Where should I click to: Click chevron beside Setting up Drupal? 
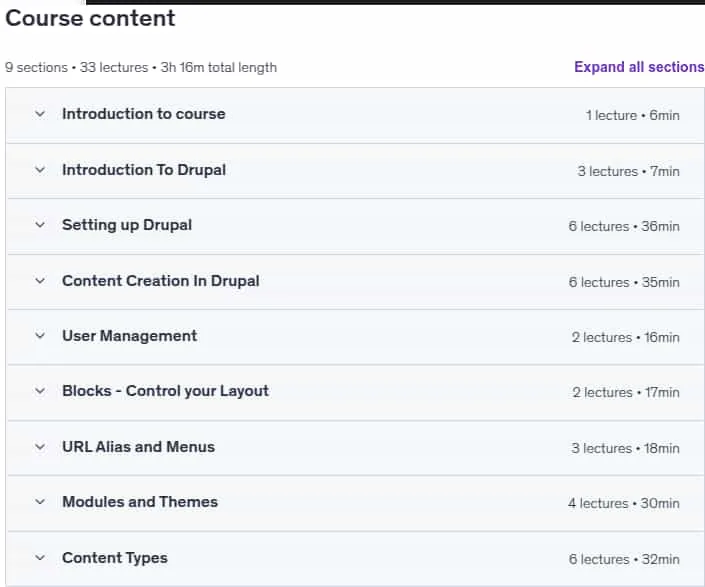tap(40, 225)
